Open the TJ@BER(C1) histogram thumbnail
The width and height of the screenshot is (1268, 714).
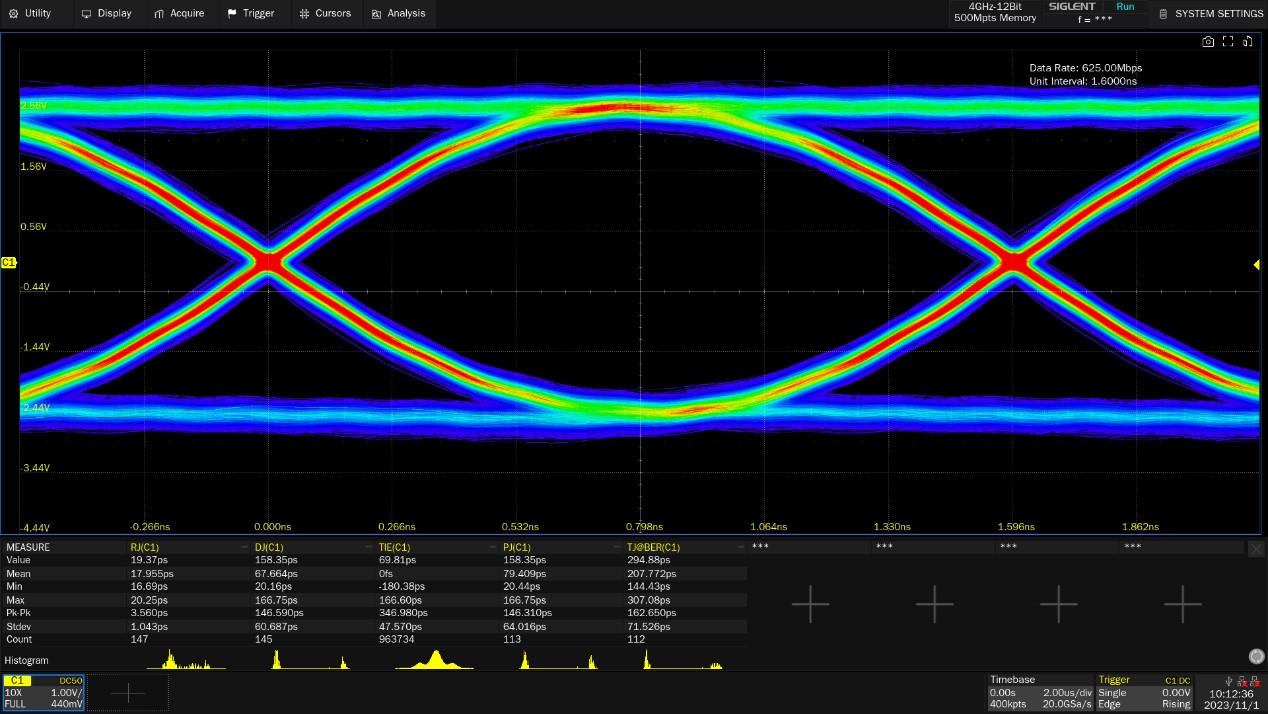click(683, 660)
